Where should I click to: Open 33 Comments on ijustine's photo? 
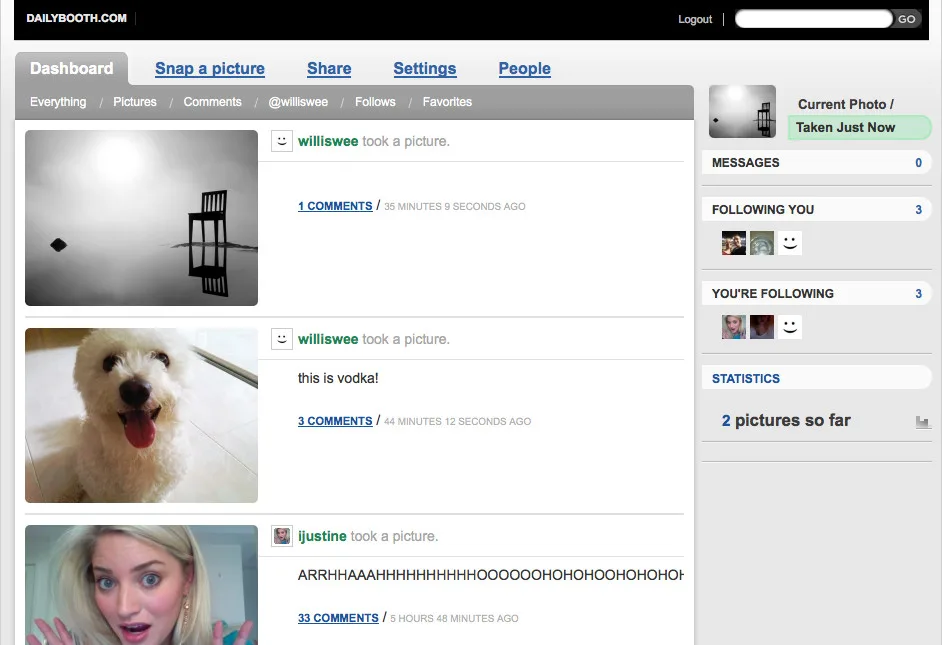click(x=338, y=618)
